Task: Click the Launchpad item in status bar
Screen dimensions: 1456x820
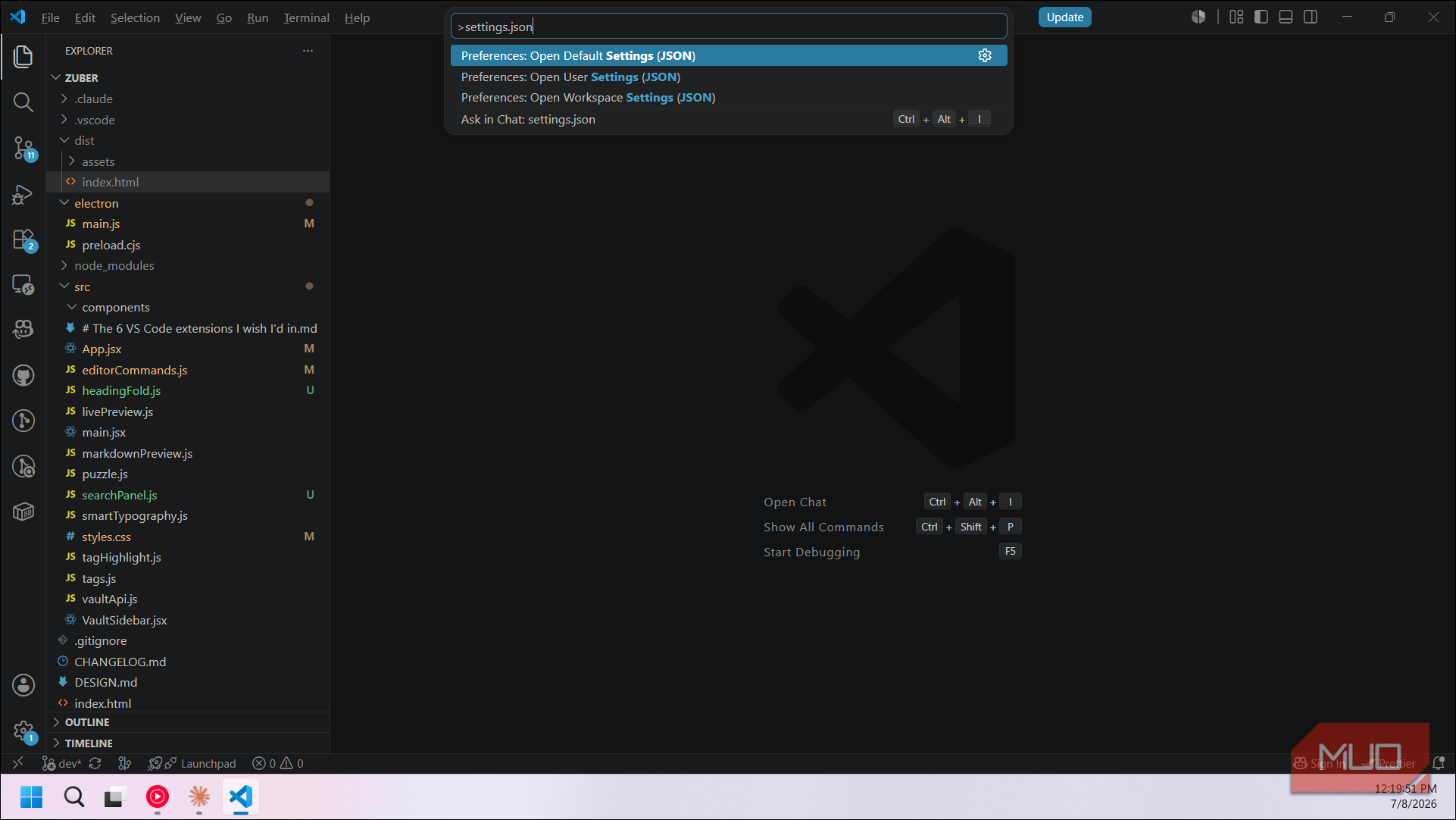Action: click(x=192, y=763)
